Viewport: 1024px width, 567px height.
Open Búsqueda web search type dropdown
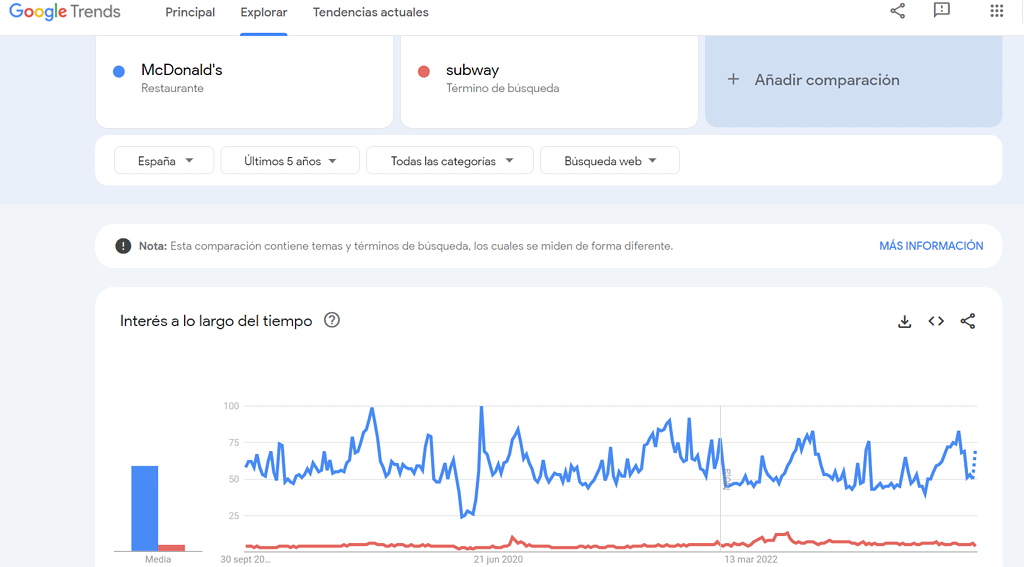610,161
